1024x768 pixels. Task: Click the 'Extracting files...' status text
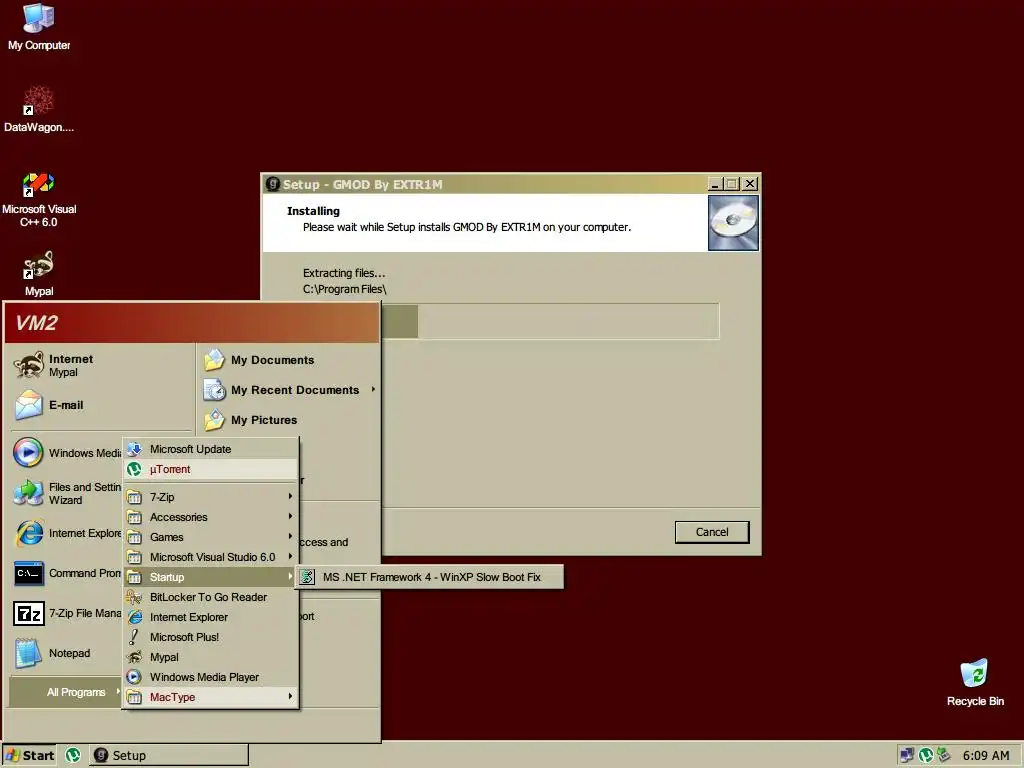344,273
